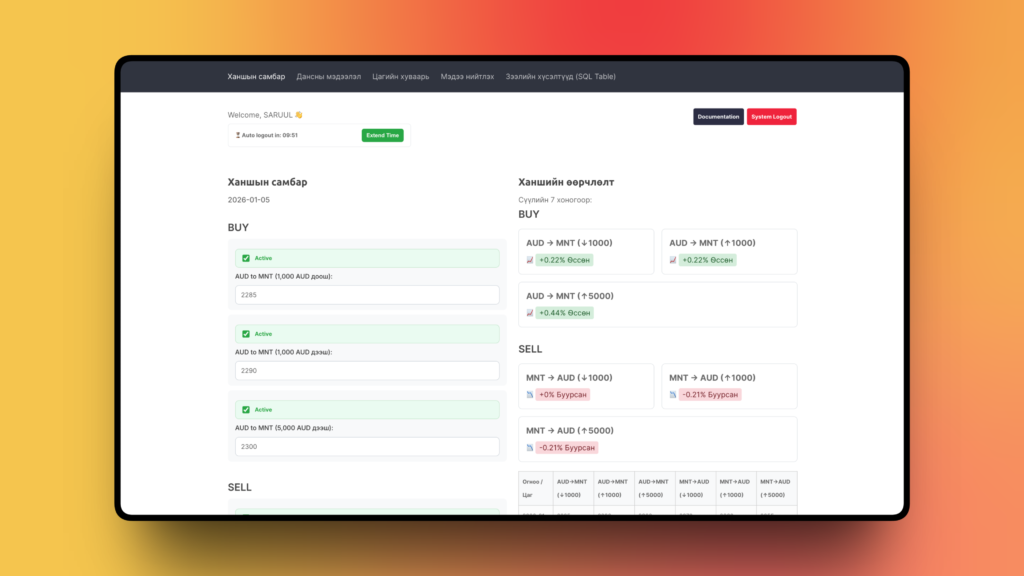Focus the input field containing 2300
Viewport: 1024px width, 576px height.
367,447
